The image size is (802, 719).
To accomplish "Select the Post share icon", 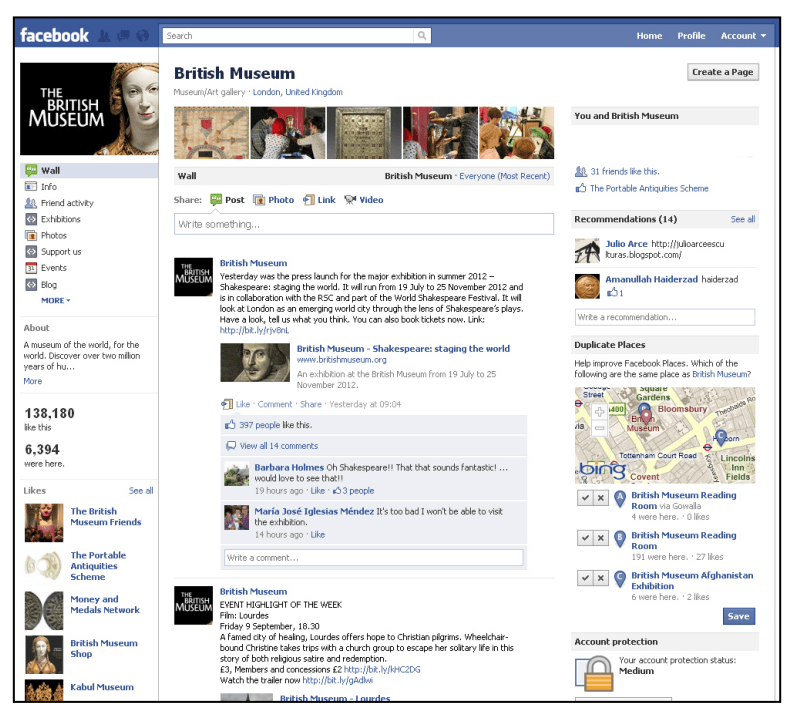I will point(216,200).
